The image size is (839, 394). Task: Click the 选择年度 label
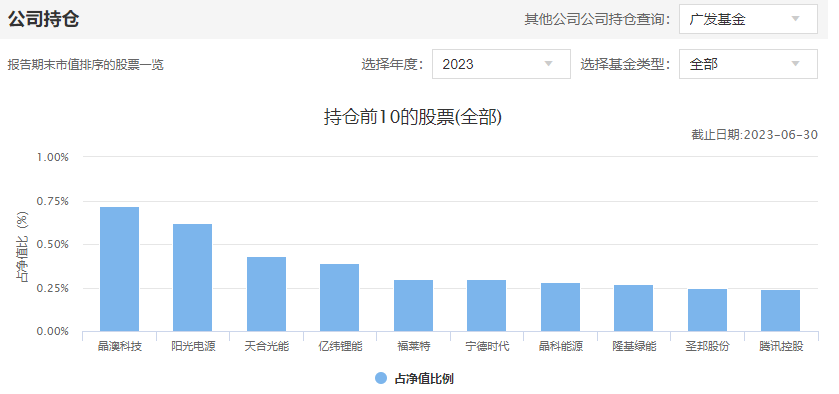pyautogui.click(x=392, y=65)
